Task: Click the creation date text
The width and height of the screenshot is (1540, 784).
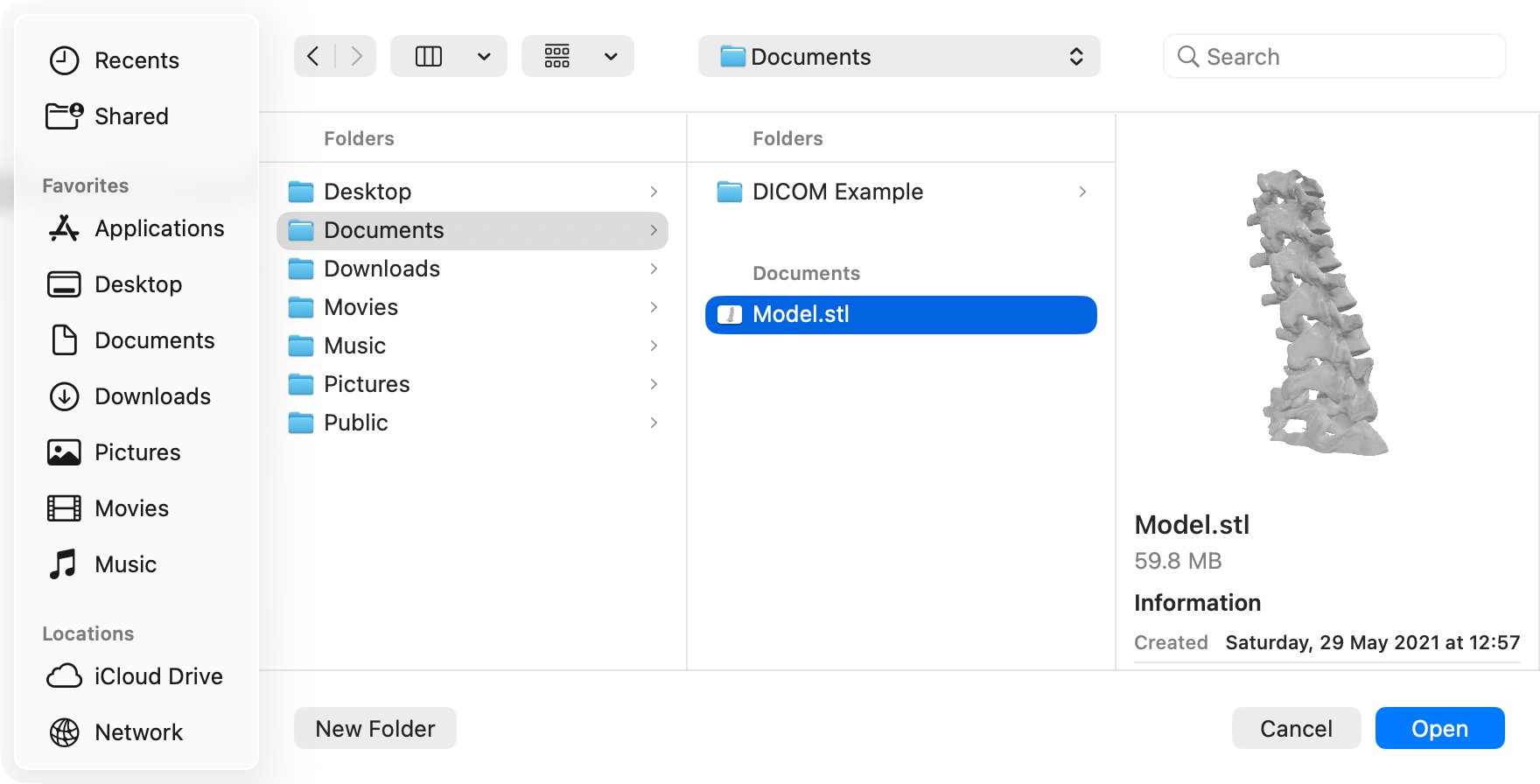Action: pyautogui.click(x=1373, y=643)
